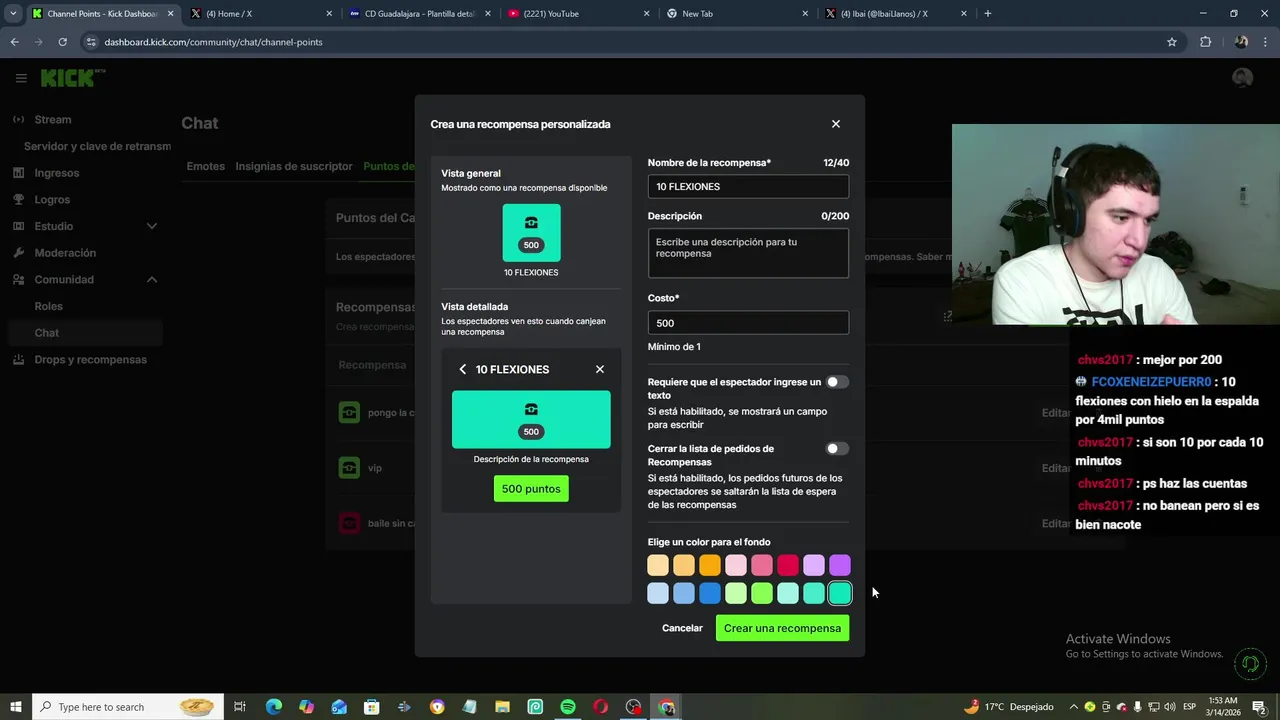Select the hot pink background color
Screen dimensions: 1280x720
click(x=762, y=566)
